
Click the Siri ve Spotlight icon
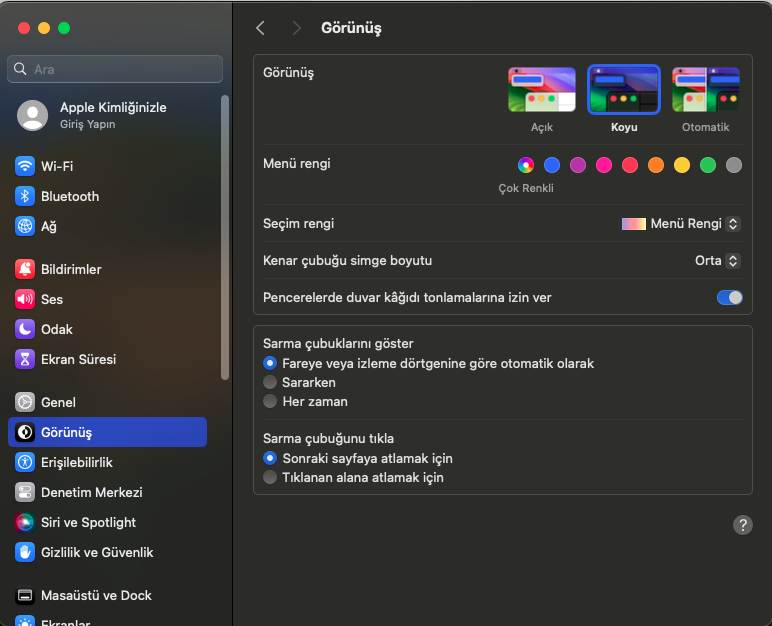click(x=25, y=522)
